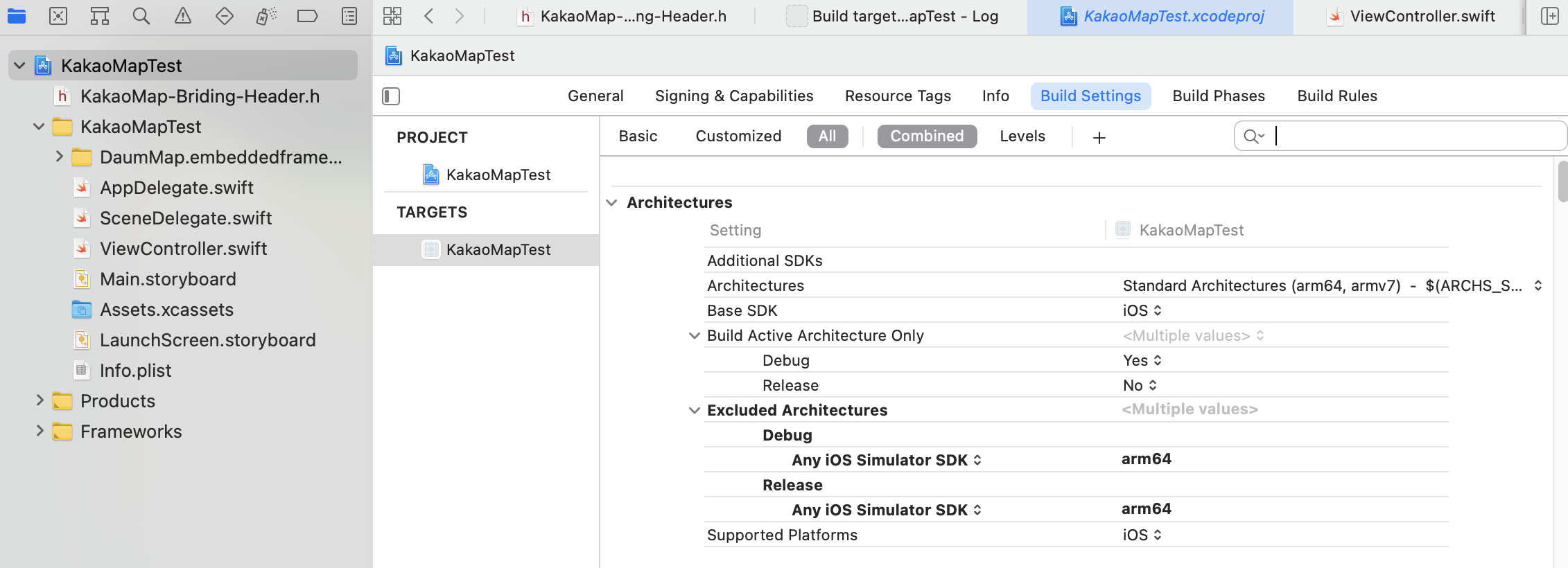Screen dimensions: 1568x568
Task: Open the Test navigator diamond icon
Action: (x=225, y=16)
